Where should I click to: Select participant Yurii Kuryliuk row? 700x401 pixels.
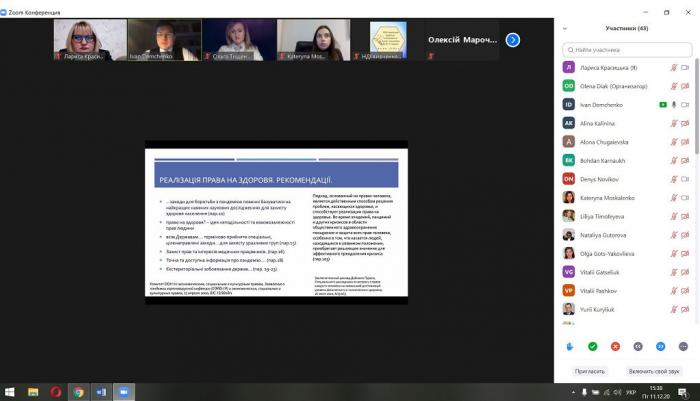627,309
